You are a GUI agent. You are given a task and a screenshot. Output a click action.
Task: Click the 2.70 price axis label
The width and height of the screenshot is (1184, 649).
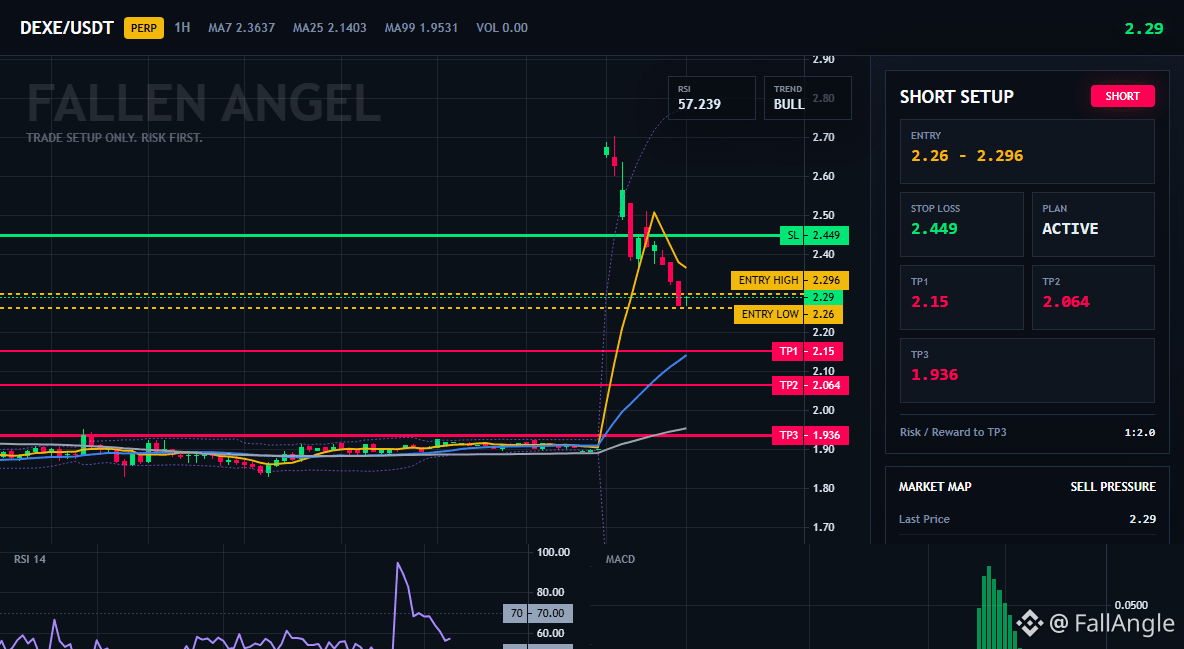coord(823,138)
